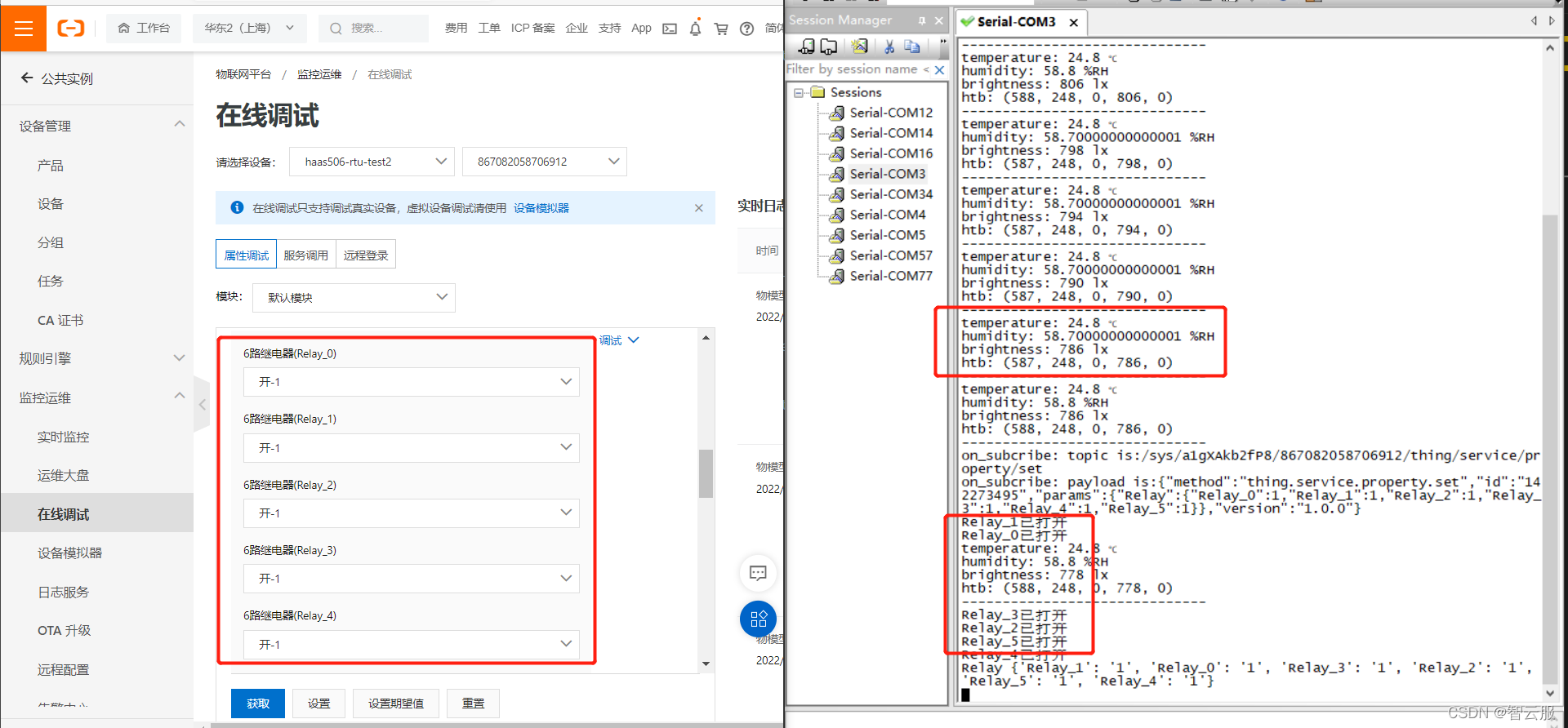Switch to the 服务调用 tab
Viewport: 1568px width, 728px height.
(306, 255)
